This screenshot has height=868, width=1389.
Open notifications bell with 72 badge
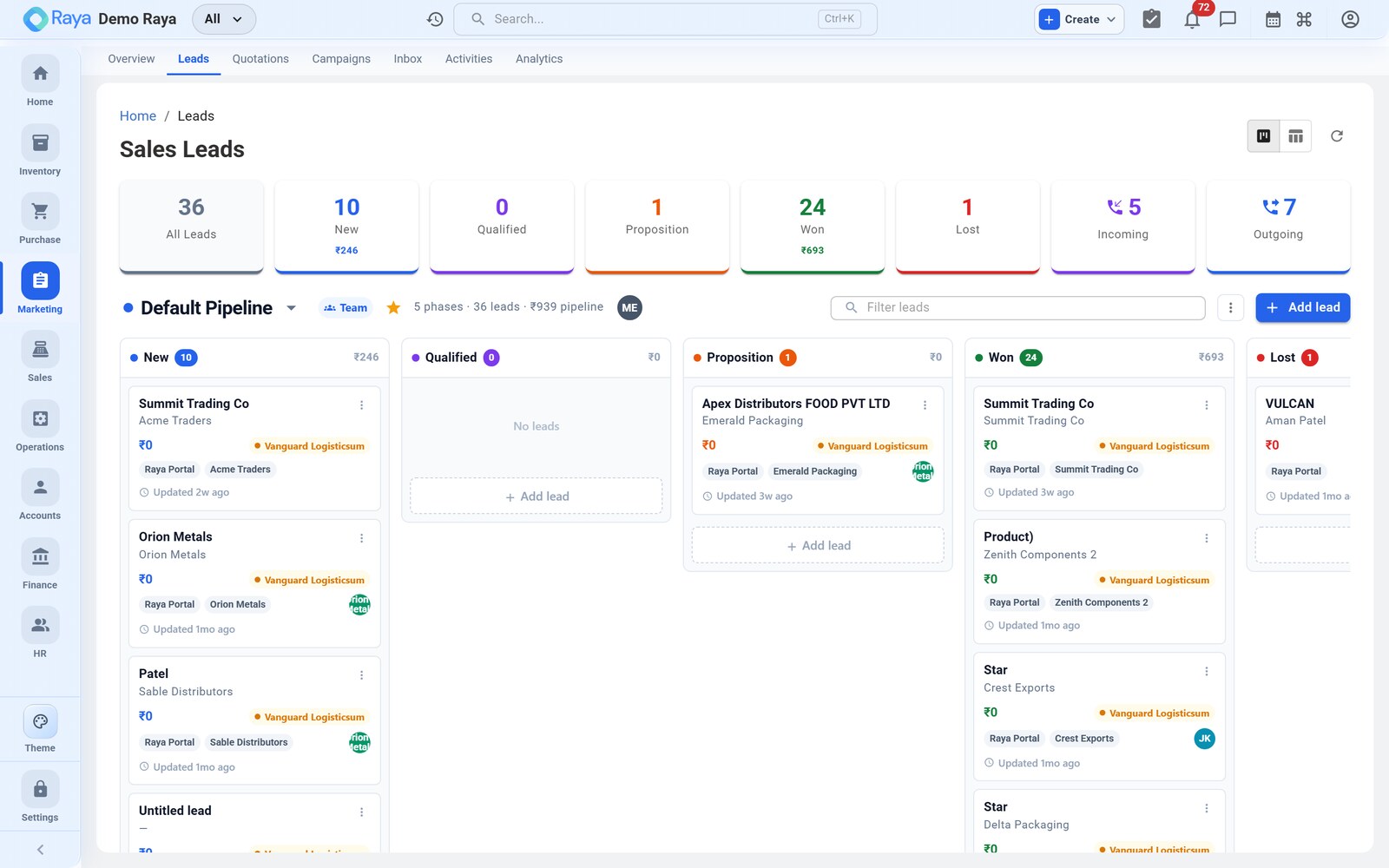[1193, 19]
